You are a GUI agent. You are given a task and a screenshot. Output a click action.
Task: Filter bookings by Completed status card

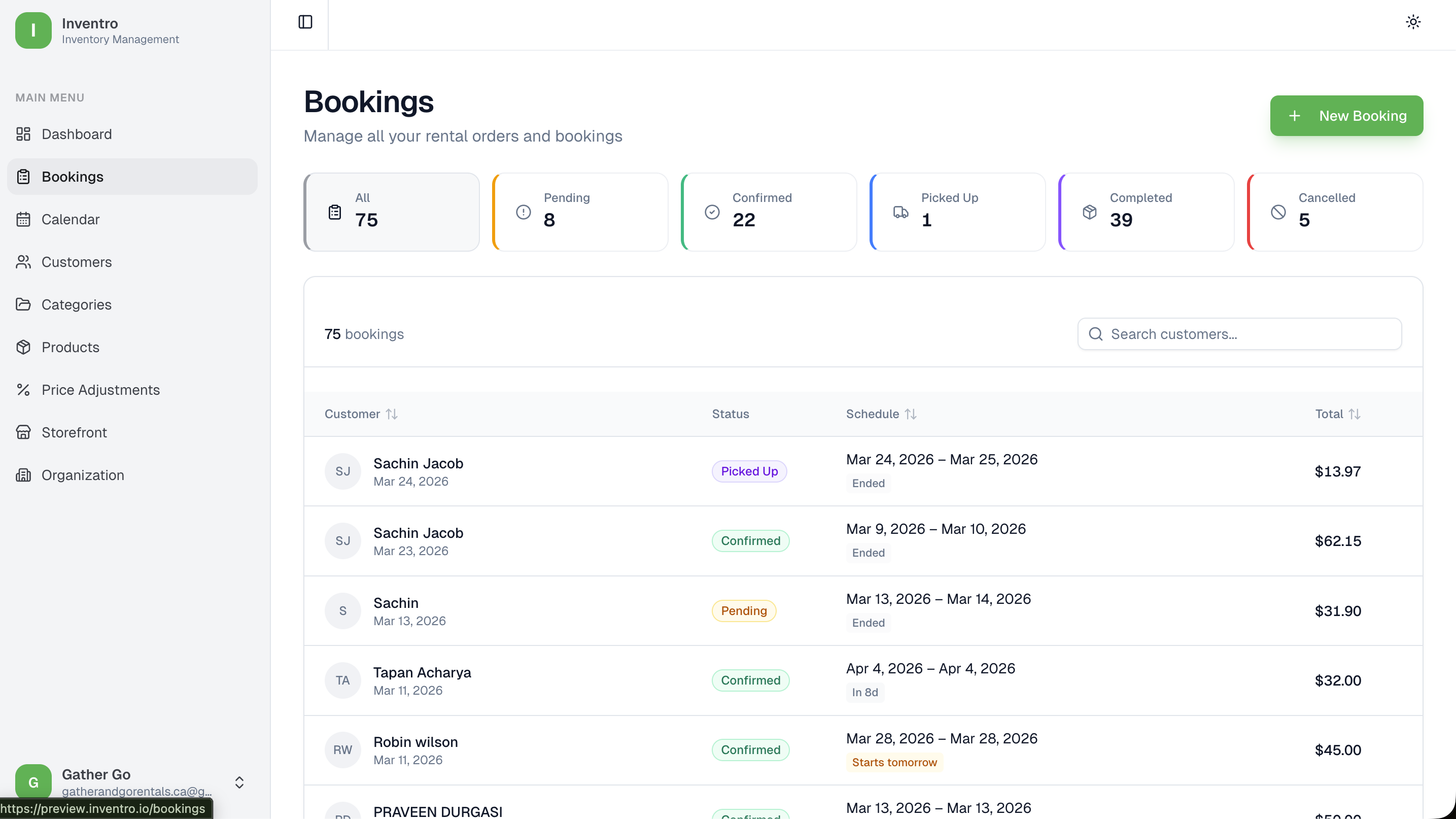point(1146,212)
